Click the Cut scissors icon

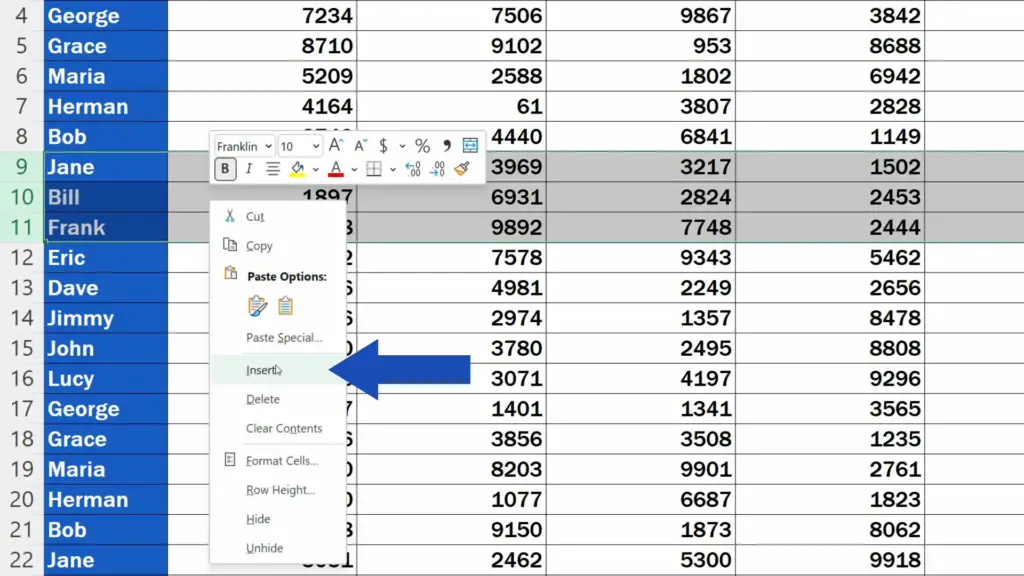230,216
